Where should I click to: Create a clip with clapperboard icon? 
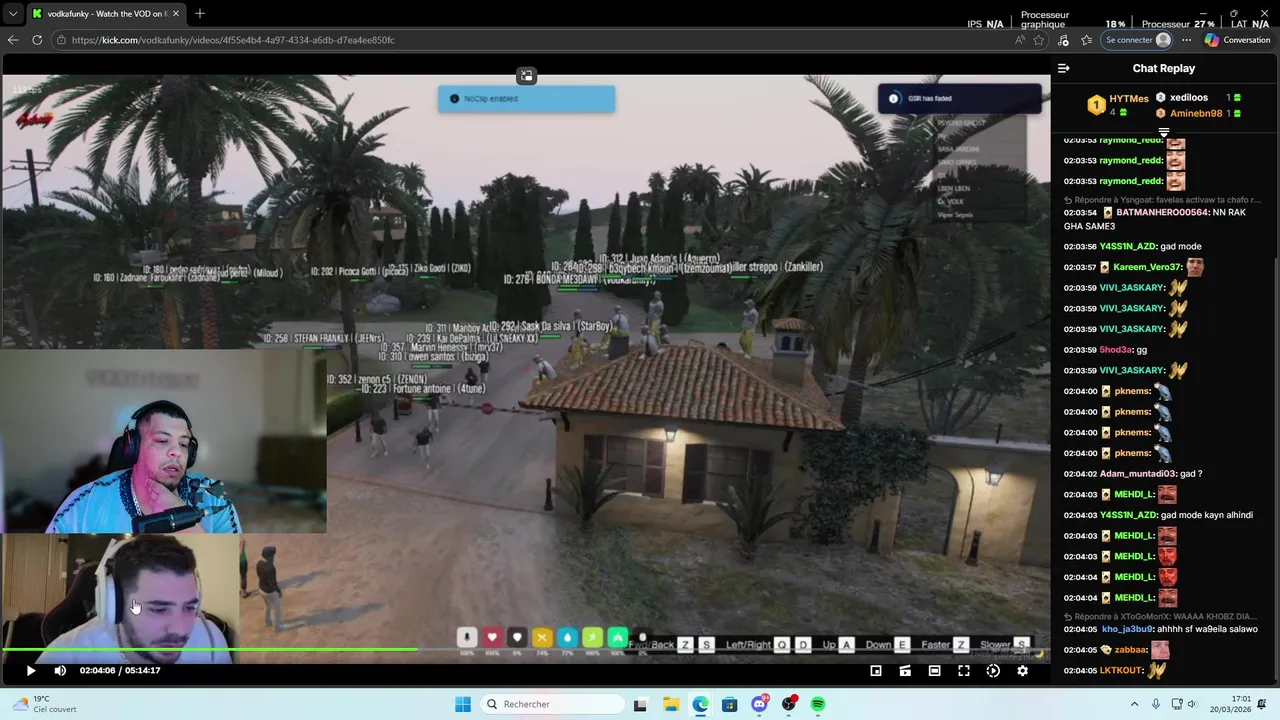pos(905,671)
